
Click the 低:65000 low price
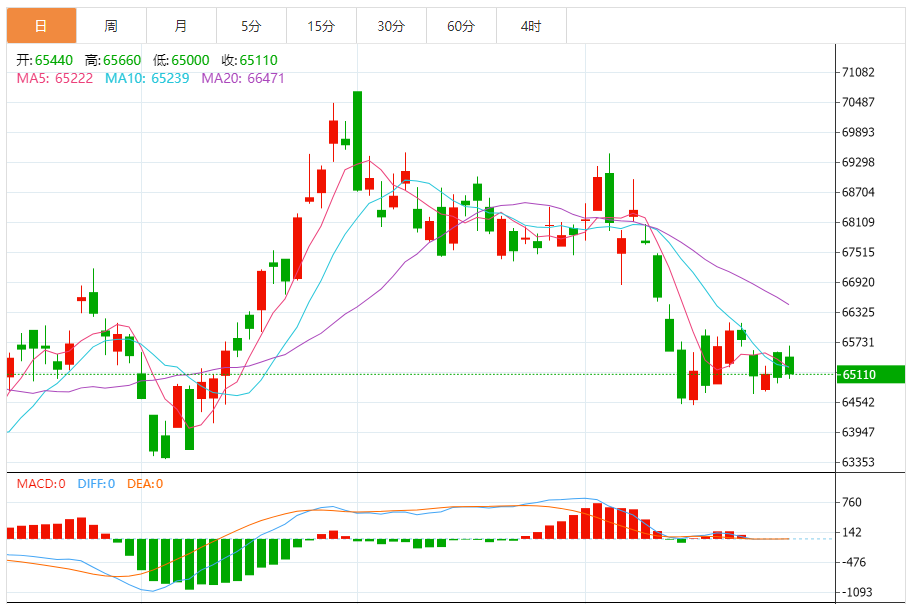point(181,60)
